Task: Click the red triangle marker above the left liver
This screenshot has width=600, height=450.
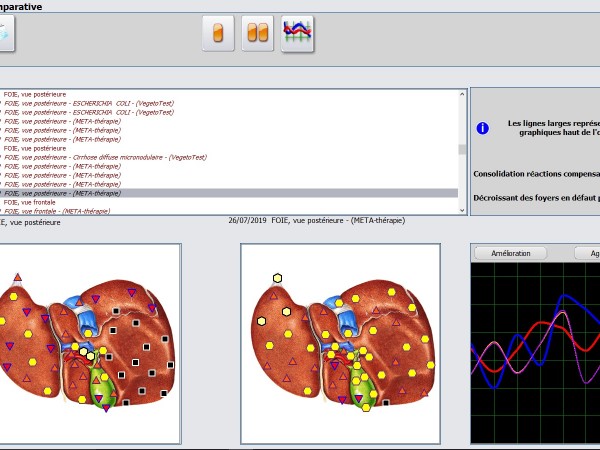Action: click(16, 275)
